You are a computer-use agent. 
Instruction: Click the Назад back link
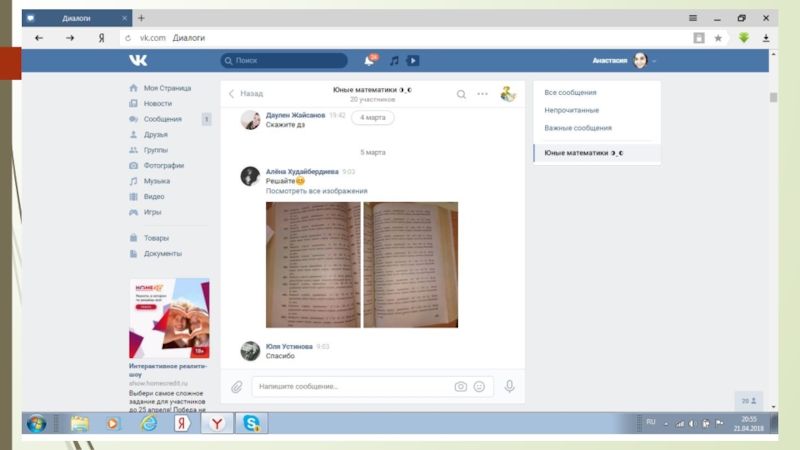point(246,94)
